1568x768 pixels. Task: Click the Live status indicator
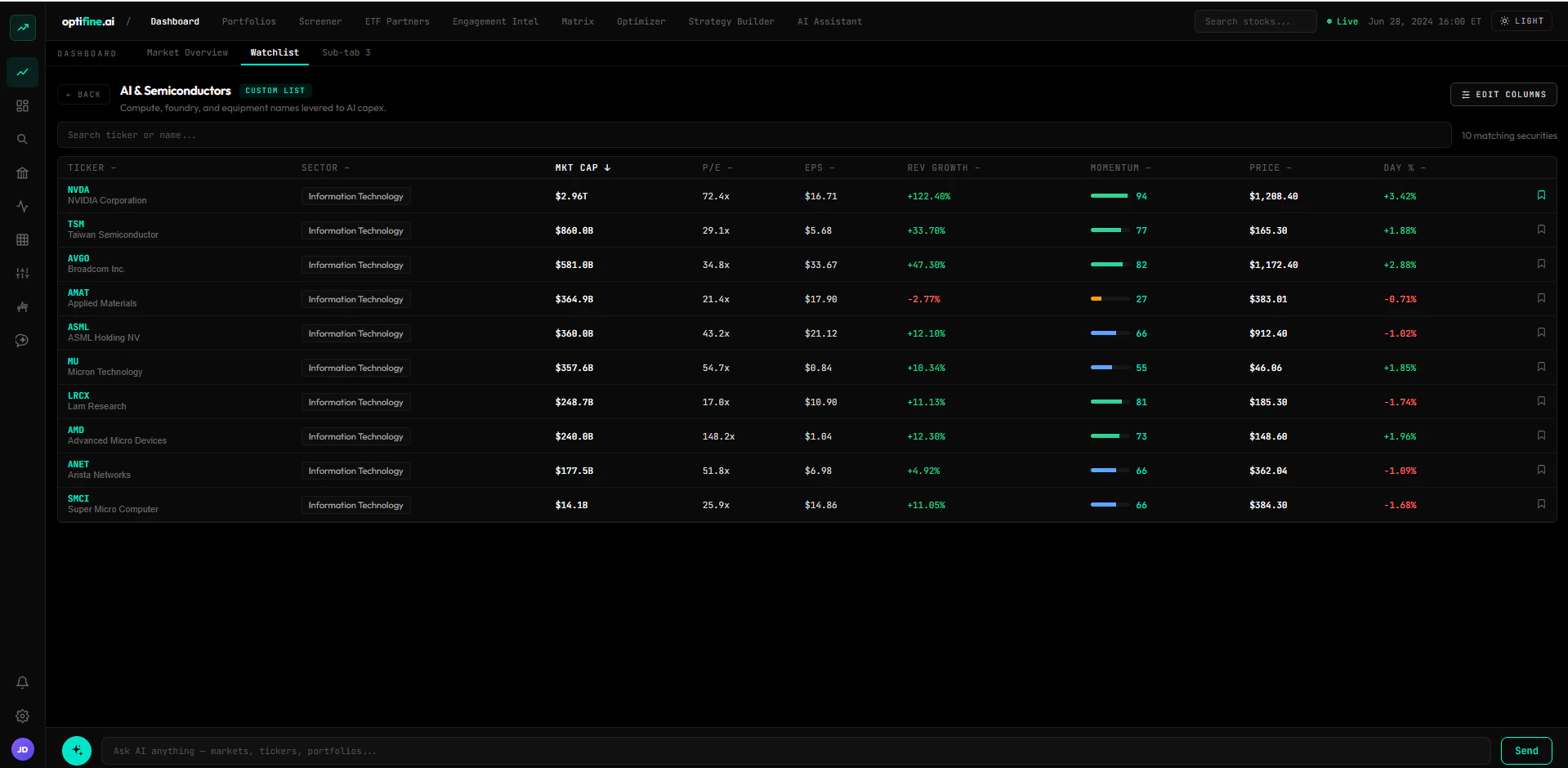pyautogui.click(x=1342, y=21)
